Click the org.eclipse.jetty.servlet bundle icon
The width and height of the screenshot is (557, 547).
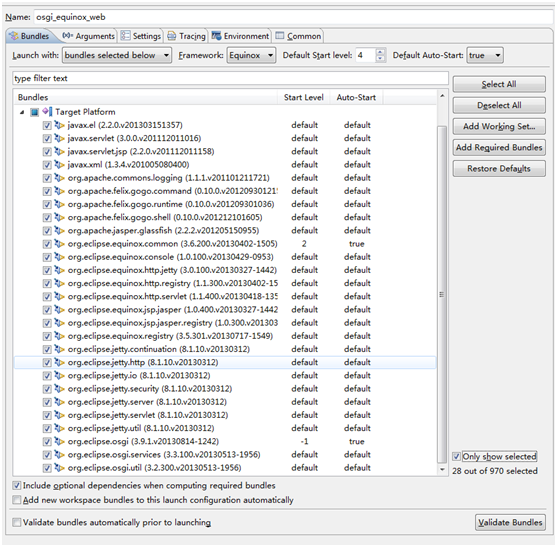(59, 415)
